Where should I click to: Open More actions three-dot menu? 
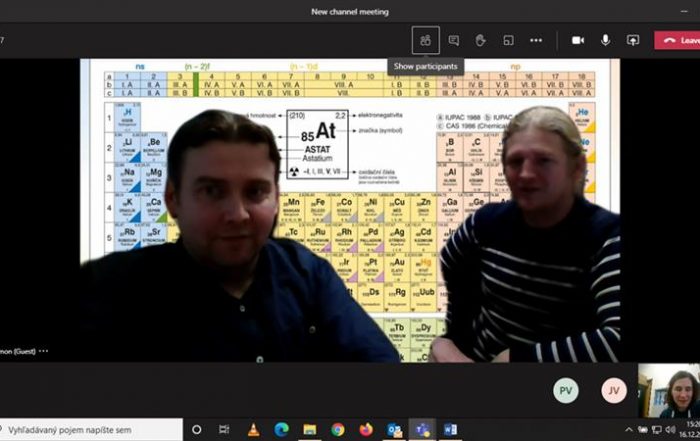pyautogui.click(x=536, y=41)
